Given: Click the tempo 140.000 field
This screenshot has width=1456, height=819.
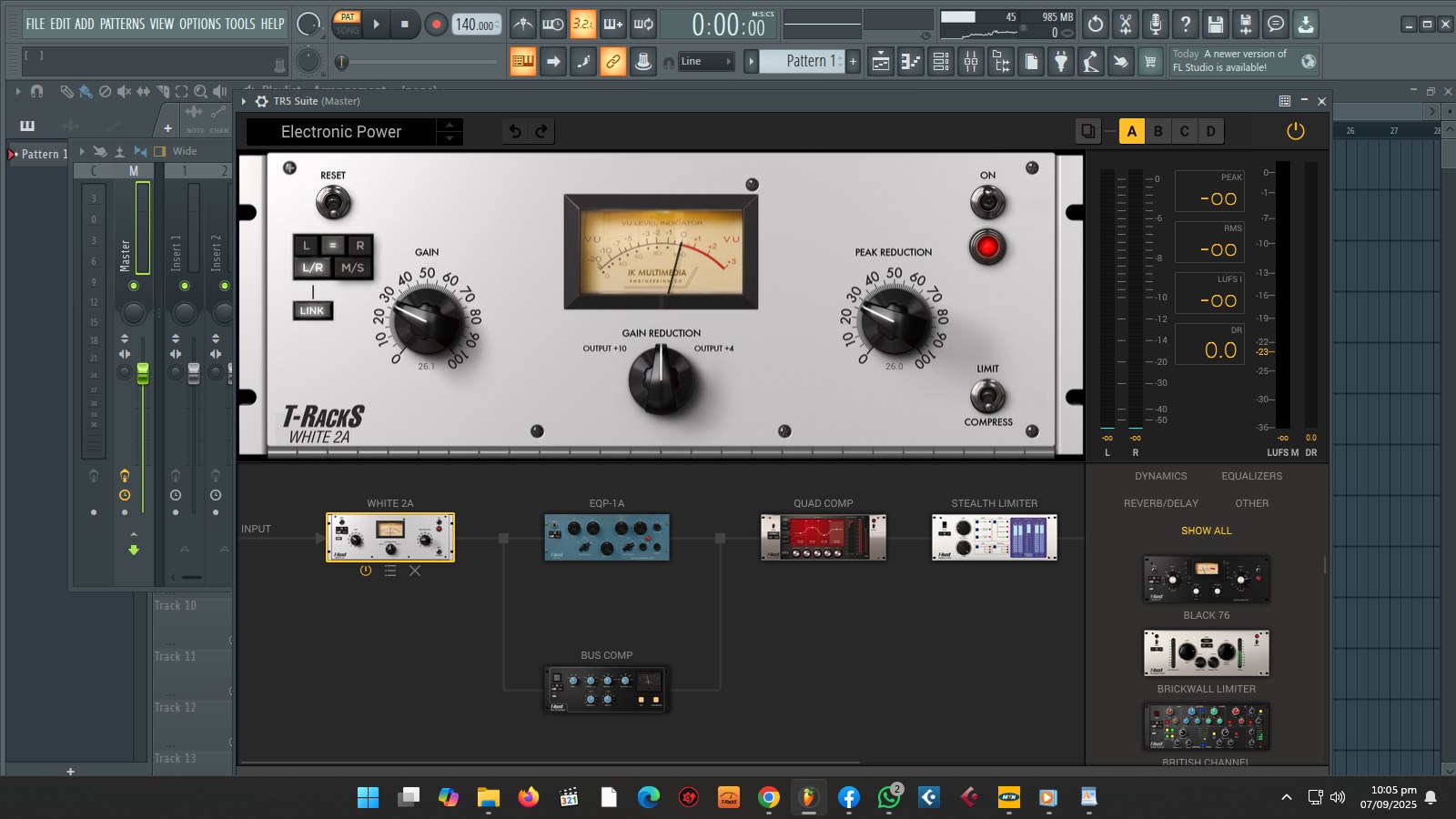Looking at the screenshot, I should pyautogui.click(x=477, y=25).
